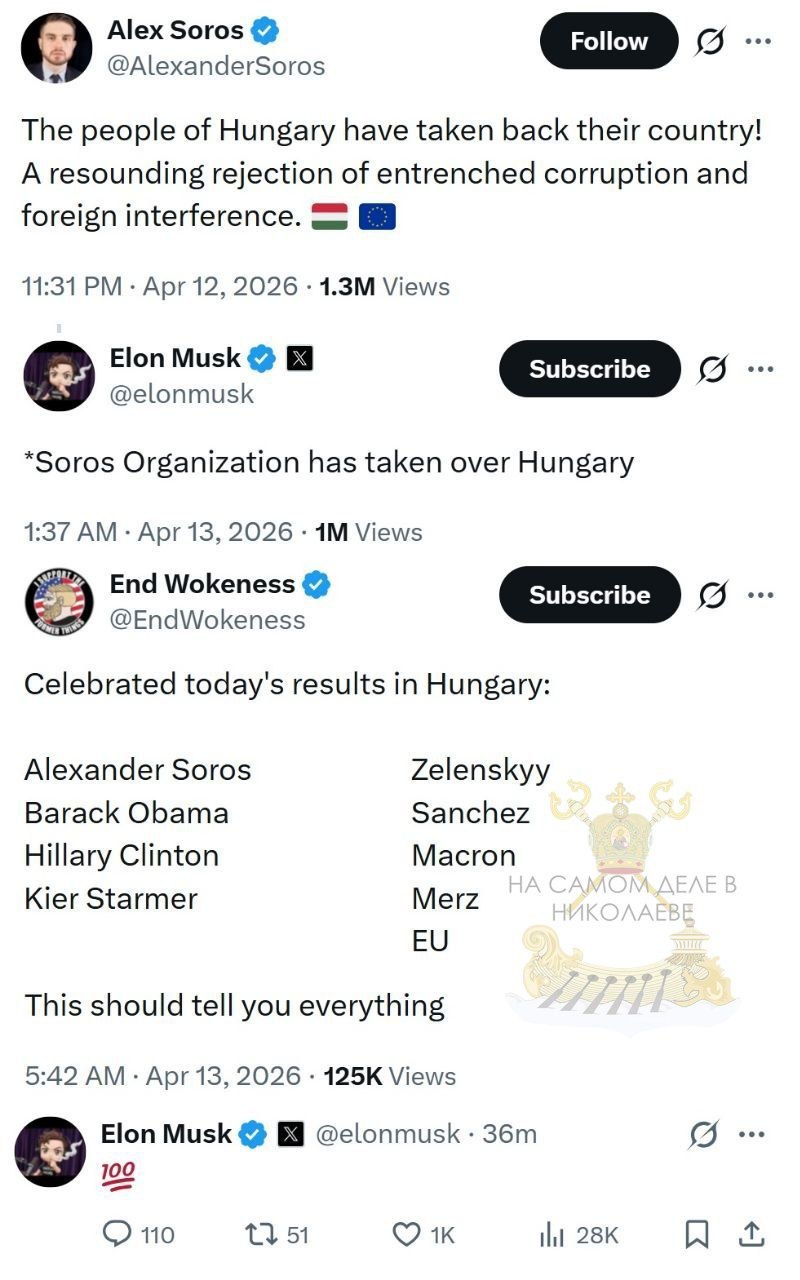Open the more options menu on Alex Soros post
The width and height of the screenshot is (800, 1280).
[x=759, y=42]
